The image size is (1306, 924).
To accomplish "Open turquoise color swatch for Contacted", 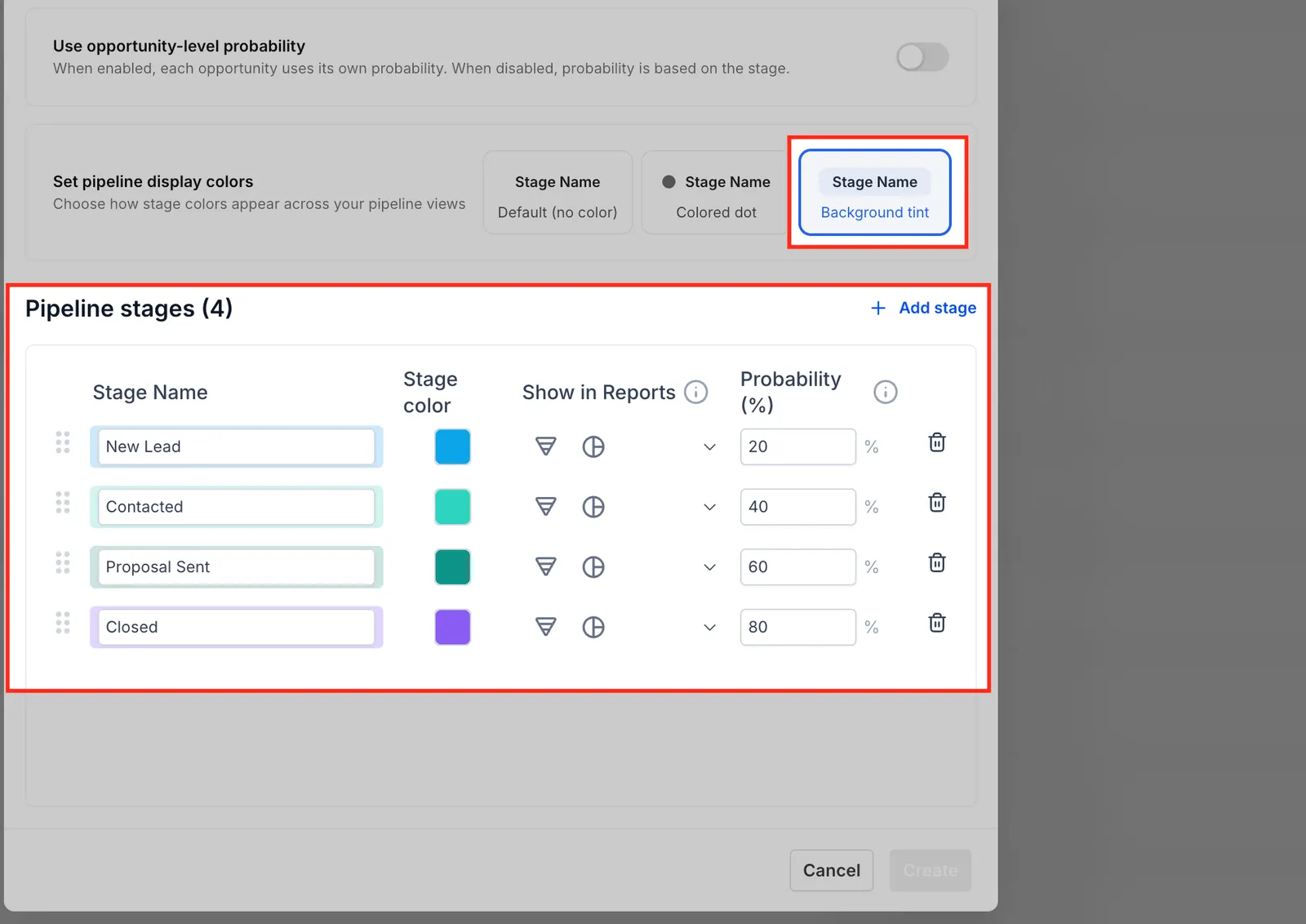I will pos(452,507).
